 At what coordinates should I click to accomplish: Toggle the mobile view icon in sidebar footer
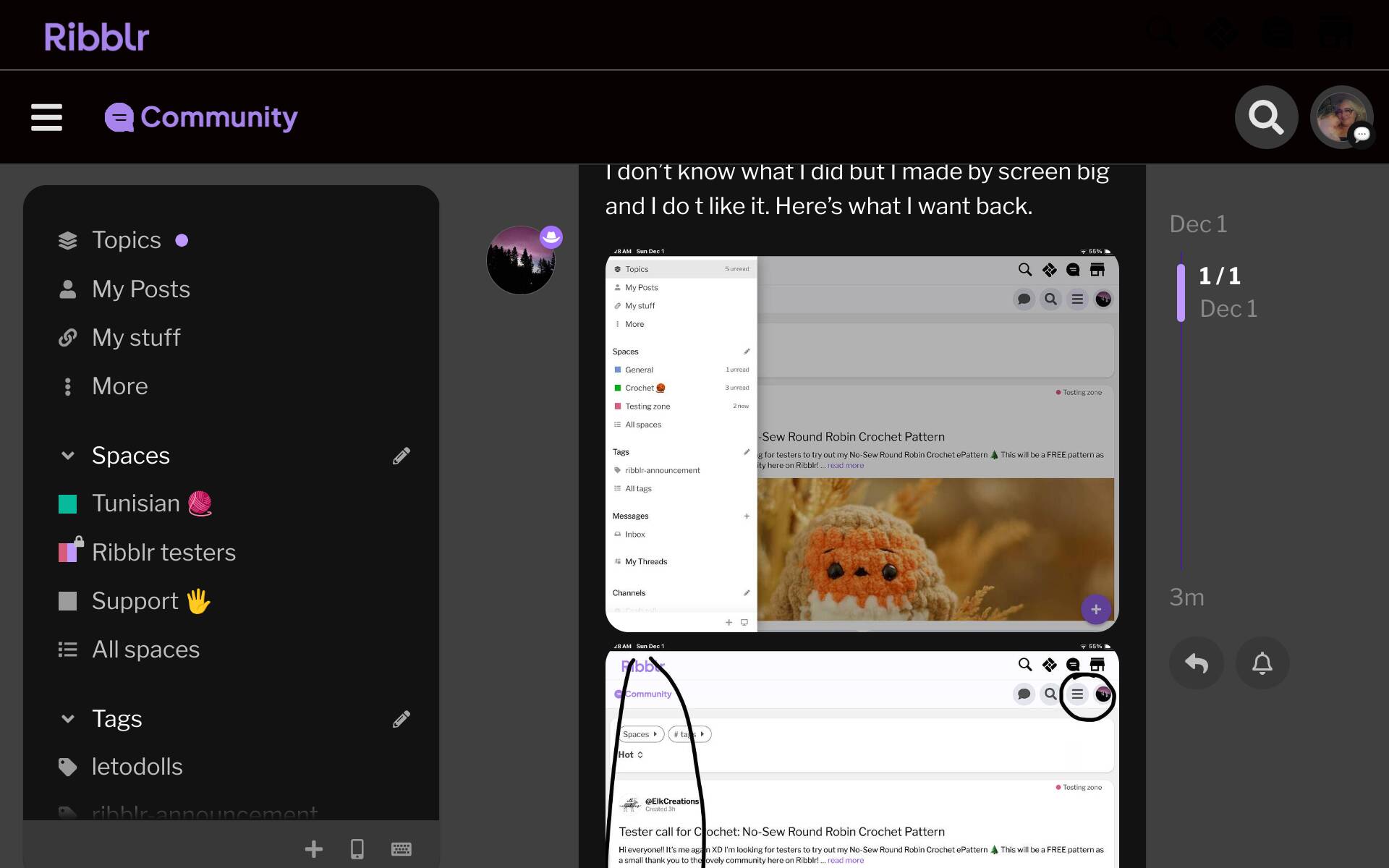357,848
